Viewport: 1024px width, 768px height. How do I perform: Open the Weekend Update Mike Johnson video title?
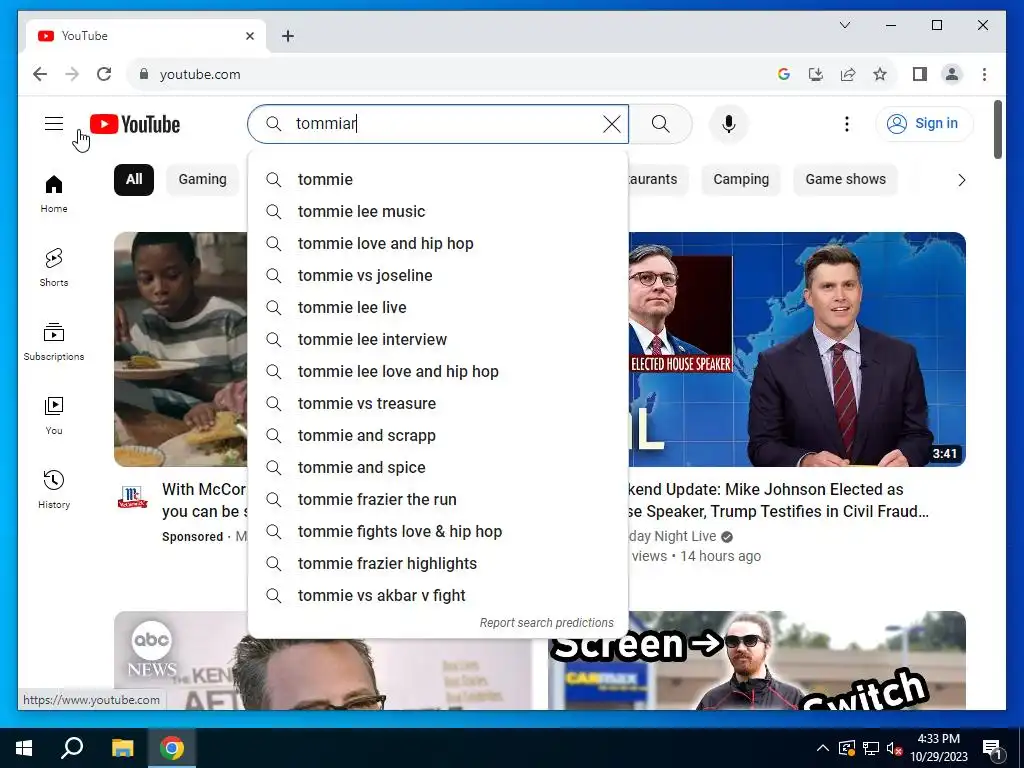pos(778,500)
